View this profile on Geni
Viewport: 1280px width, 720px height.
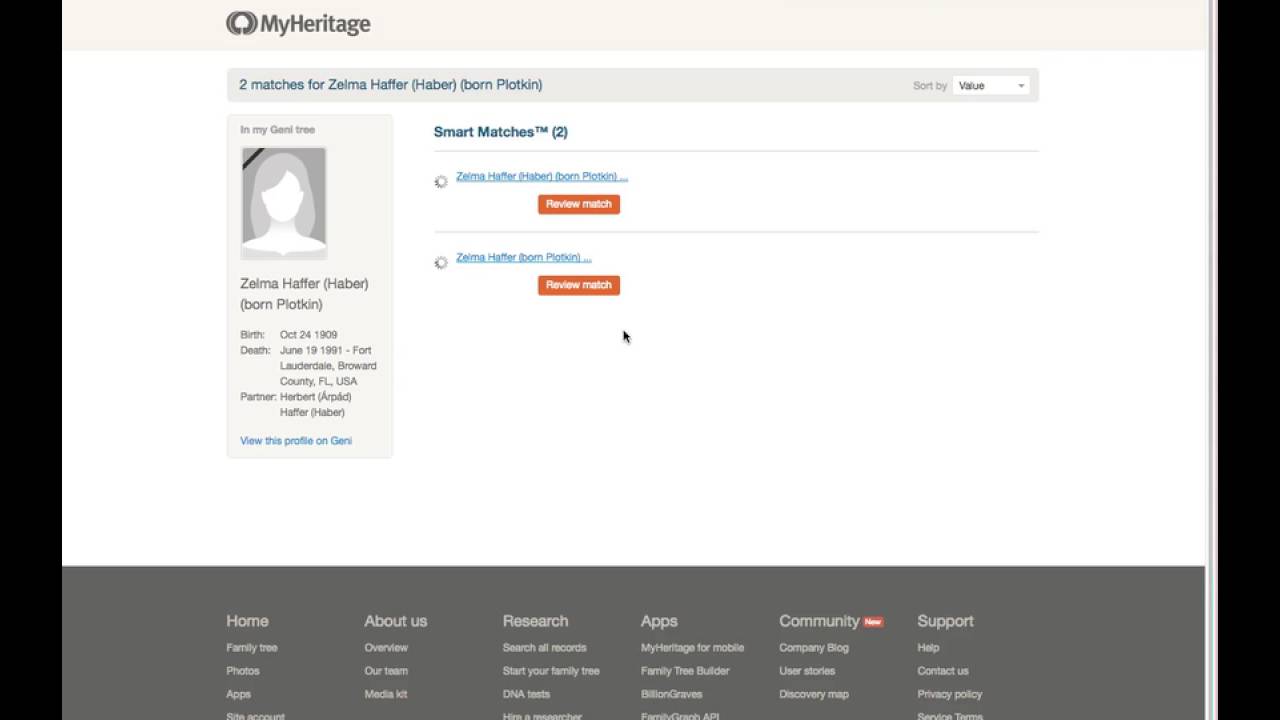point(296,441)
